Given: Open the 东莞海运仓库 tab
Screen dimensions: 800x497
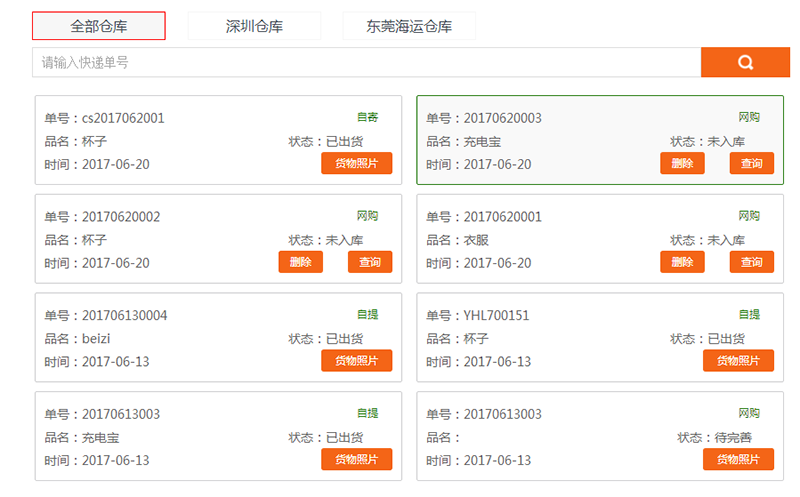Looking at the screenshot, I should (409, 26).
